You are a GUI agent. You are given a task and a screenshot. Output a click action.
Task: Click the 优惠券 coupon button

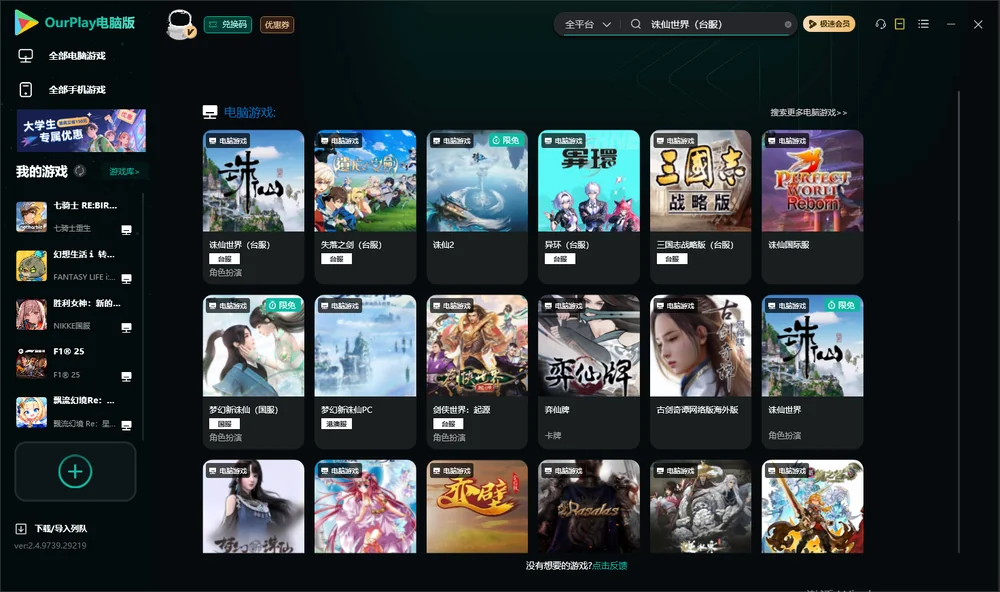coord(277,25)
